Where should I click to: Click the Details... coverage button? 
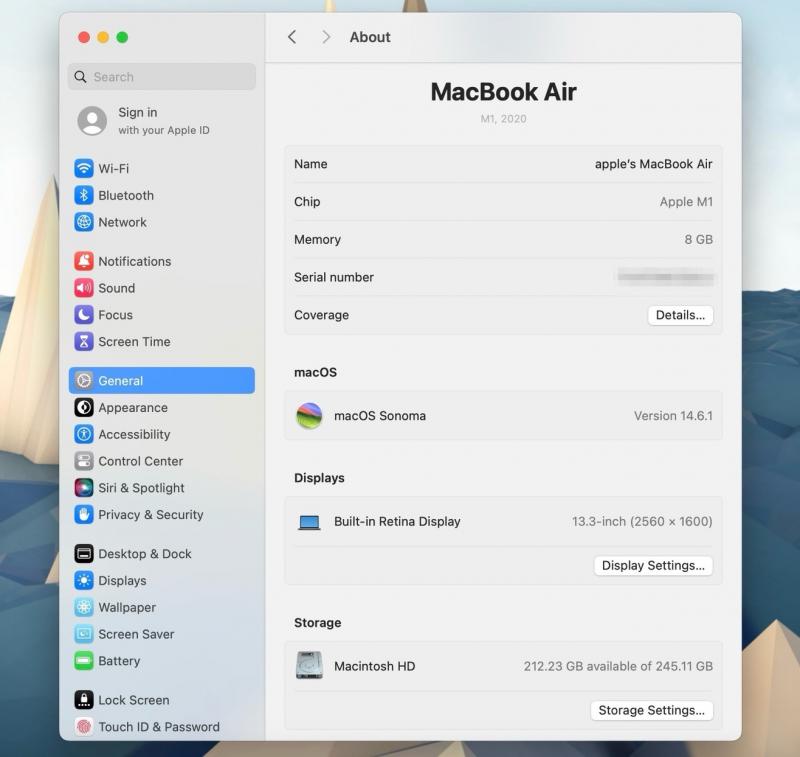[x=680, y=315]
